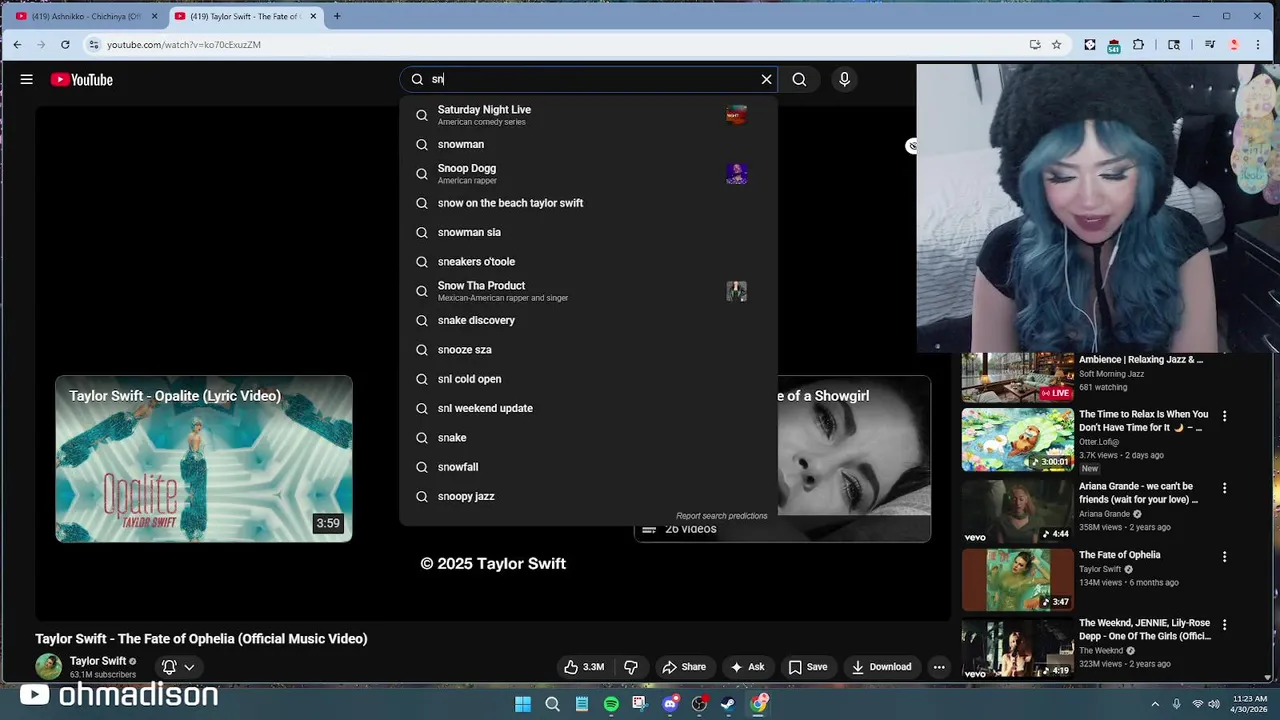Open options for The Weeknd video
Image resolution: width=1280 pixels, height=720 pixels.
coord(1224,624)
